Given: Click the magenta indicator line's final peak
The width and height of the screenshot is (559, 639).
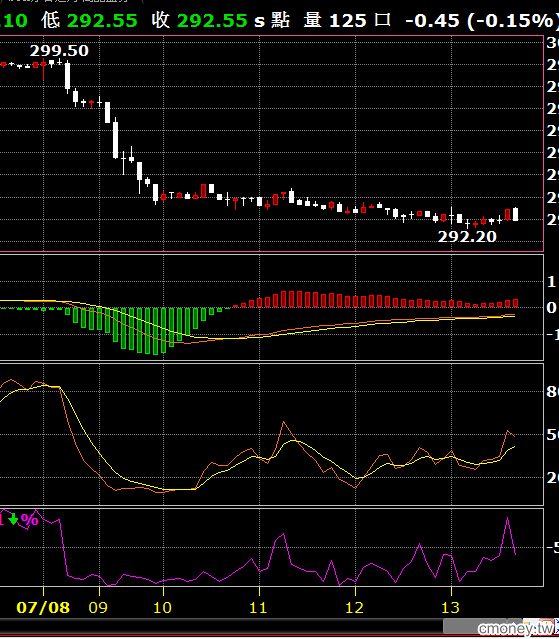Looking at the screenshot, I should [508, 518].
